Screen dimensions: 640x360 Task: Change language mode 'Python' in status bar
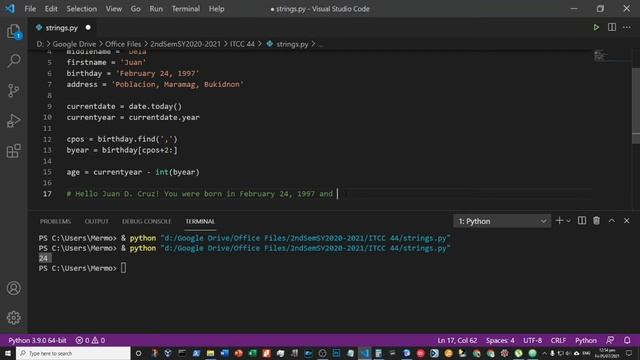(x=586, y=340)
